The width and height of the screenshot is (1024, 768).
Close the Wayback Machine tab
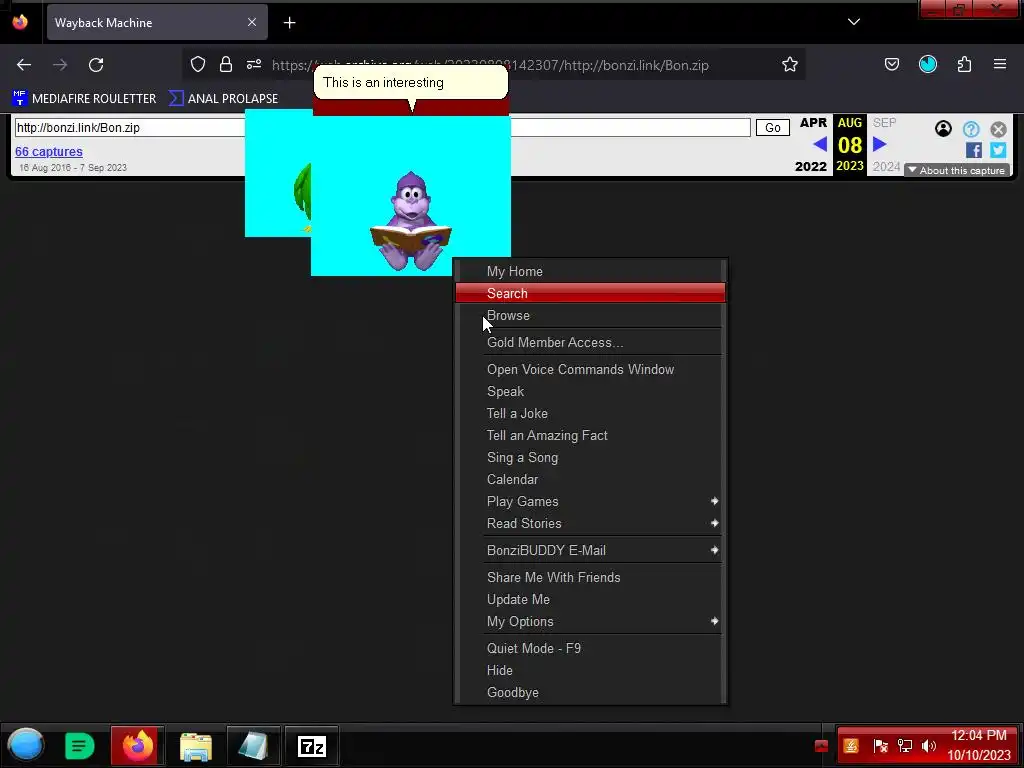click(x=252, y=22)
